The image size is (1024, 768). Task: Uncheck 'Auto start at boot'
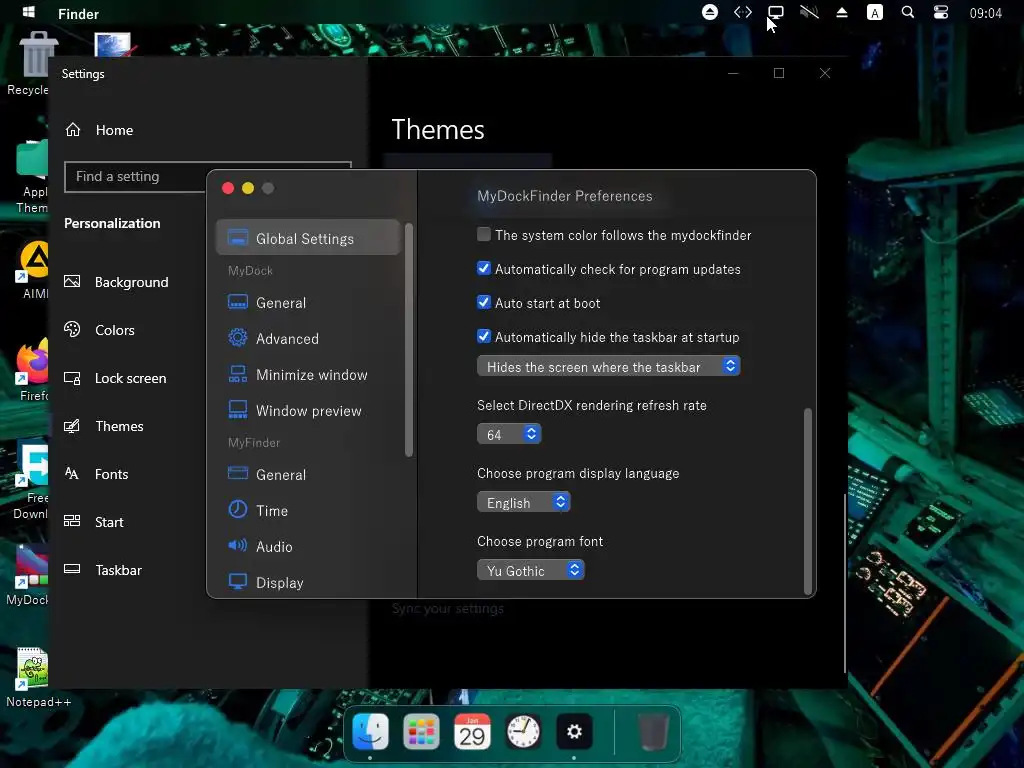(484, 302)
